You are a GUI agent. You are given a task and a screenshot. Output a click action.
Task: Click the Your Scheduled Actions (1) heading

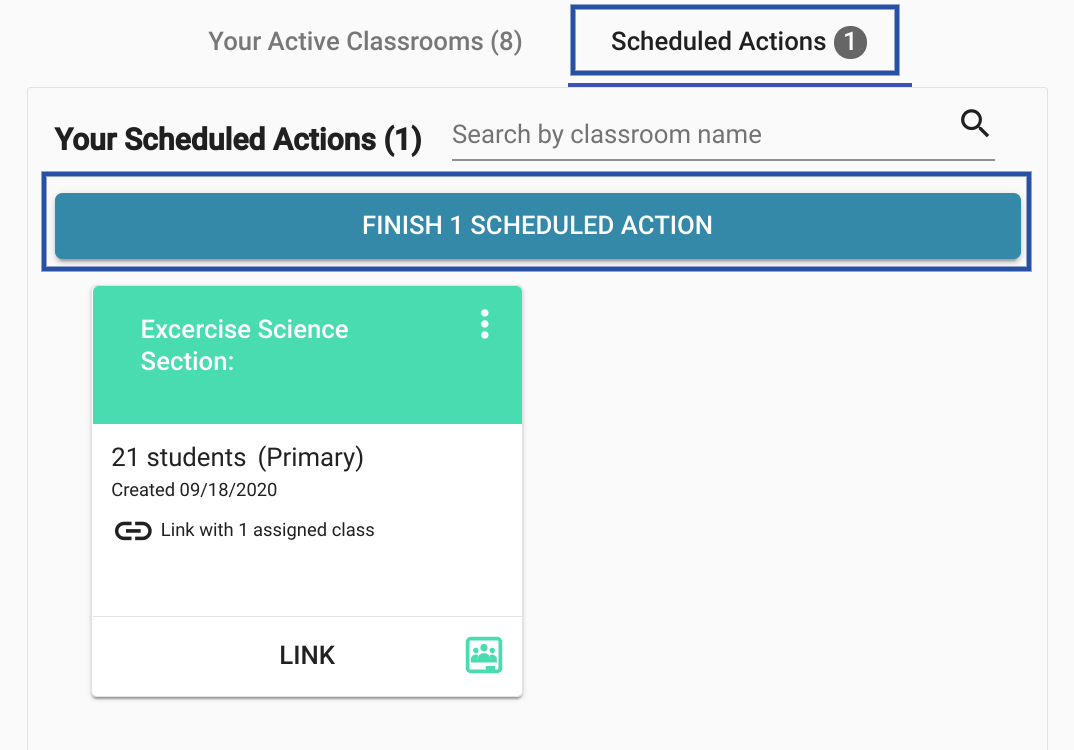pyautogui.click(x=238, y=139)
